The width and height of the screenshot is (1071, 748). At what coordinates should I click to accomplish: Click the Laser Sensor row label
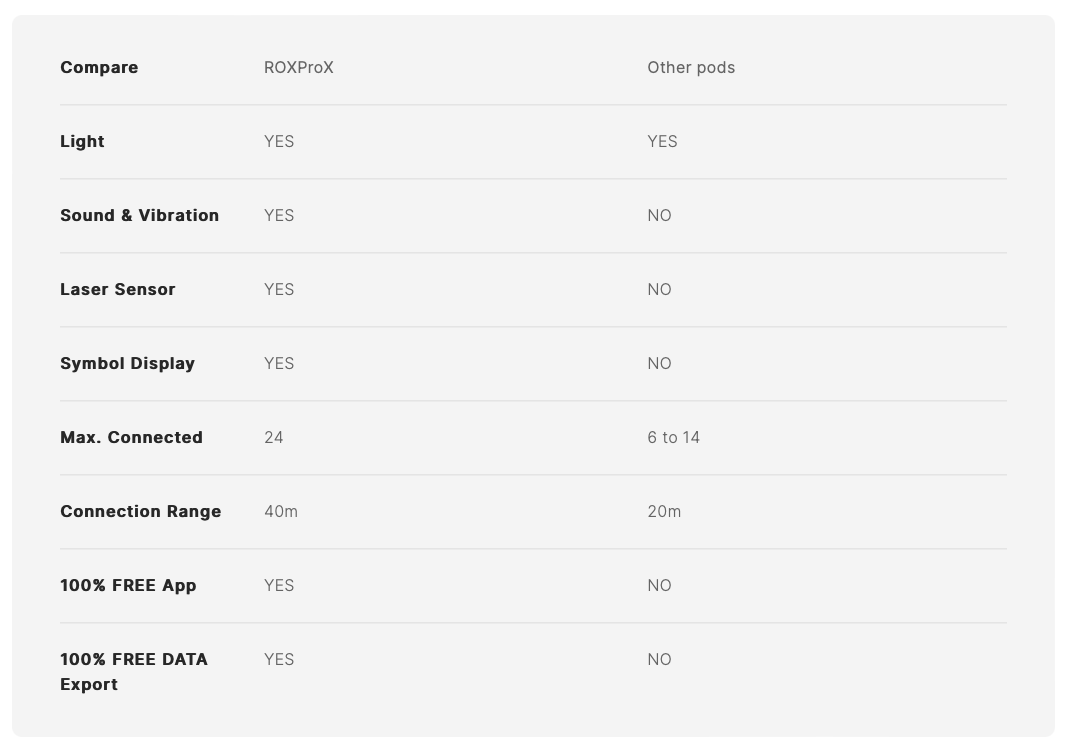117,289
